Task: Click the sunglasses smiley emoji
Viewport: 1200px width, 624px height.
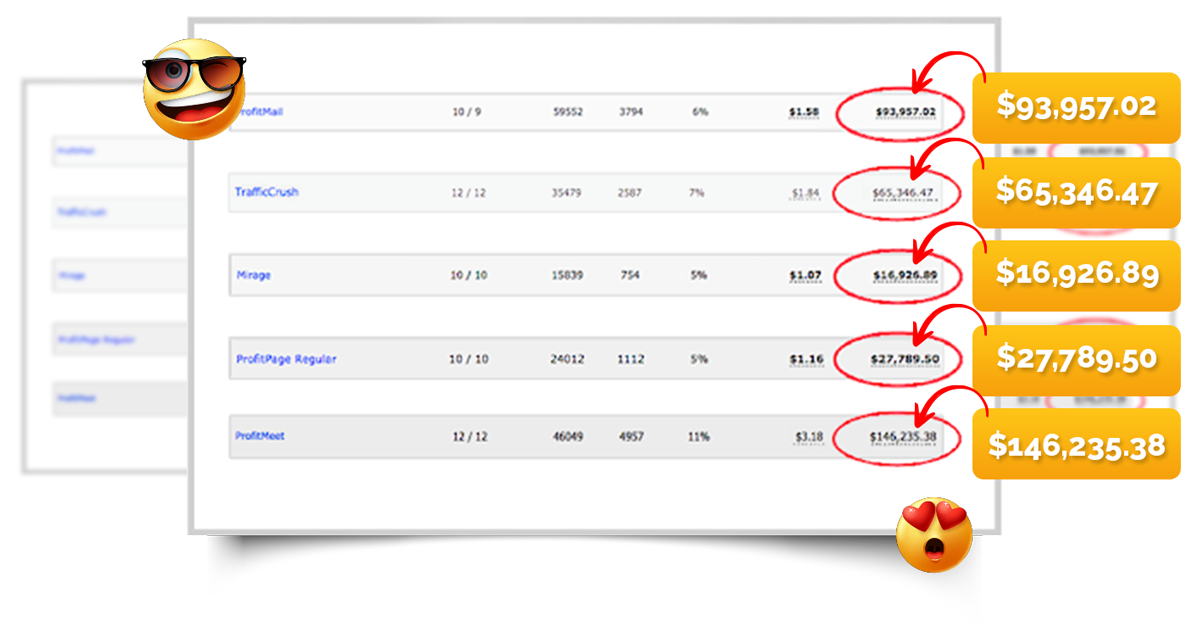Action: tap(194, 88)
